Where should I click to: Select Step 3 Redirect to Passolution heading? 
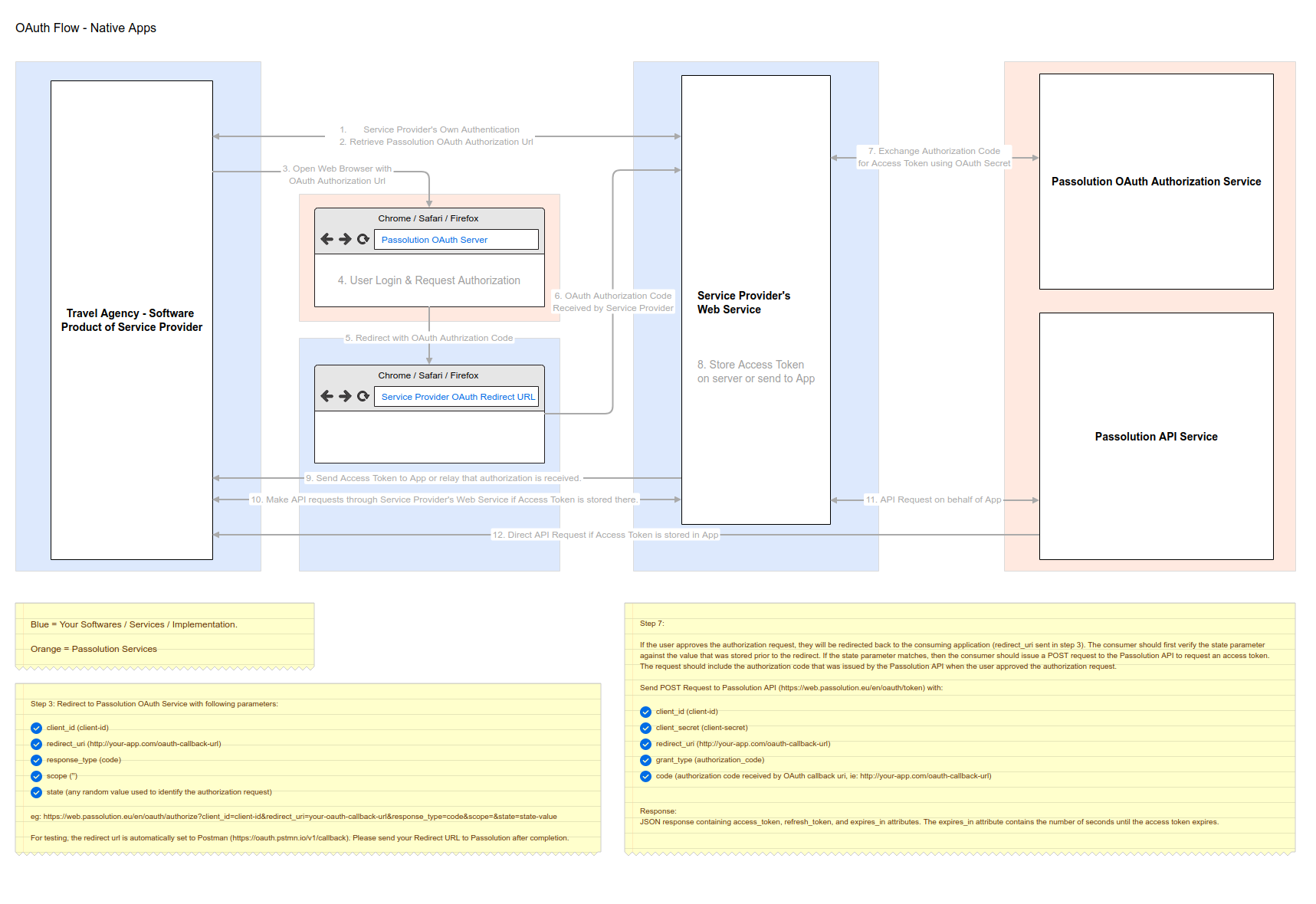point(154,704)
